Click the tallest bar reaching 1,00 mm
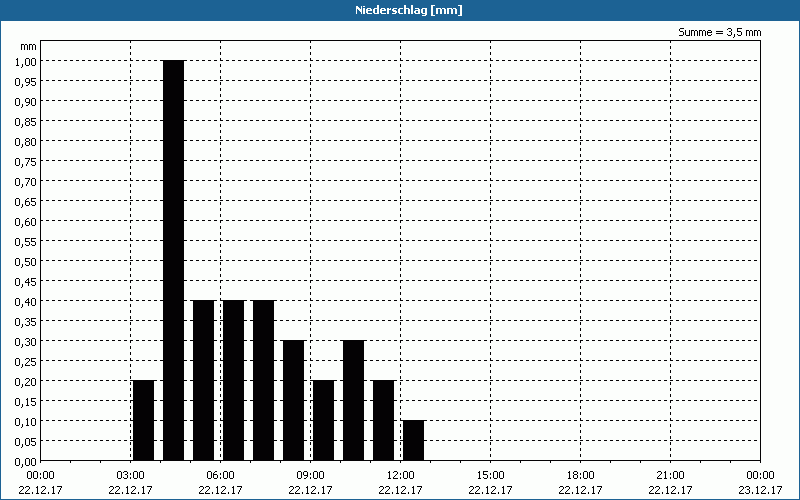This screenshot has height=500, width=800. point(173,260)
